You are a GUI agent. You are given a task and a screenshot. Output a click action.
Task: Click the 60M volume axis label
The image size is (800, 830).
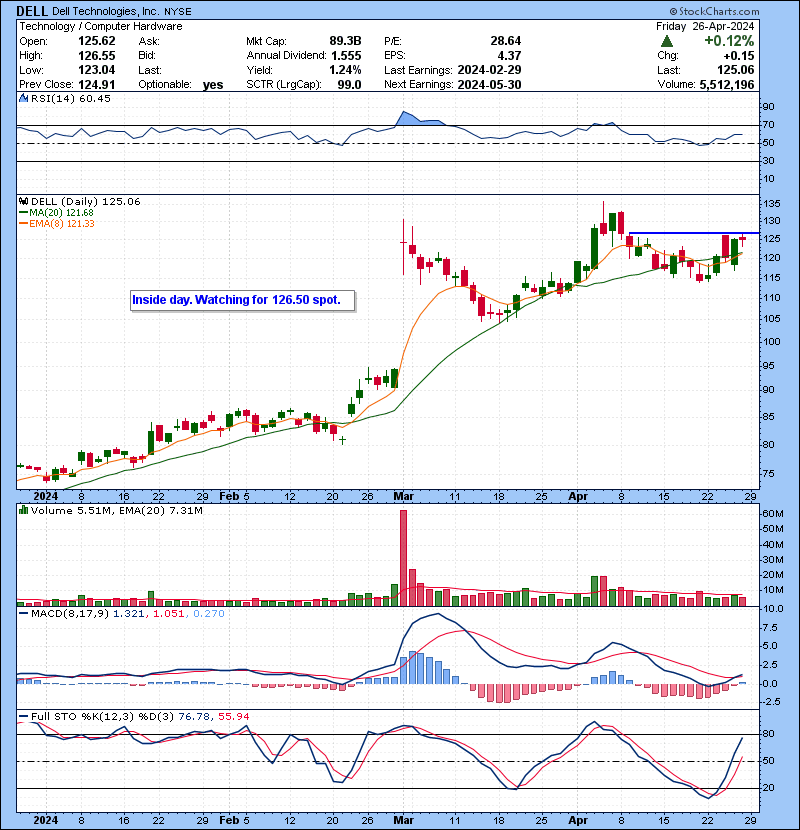point(772,513)
